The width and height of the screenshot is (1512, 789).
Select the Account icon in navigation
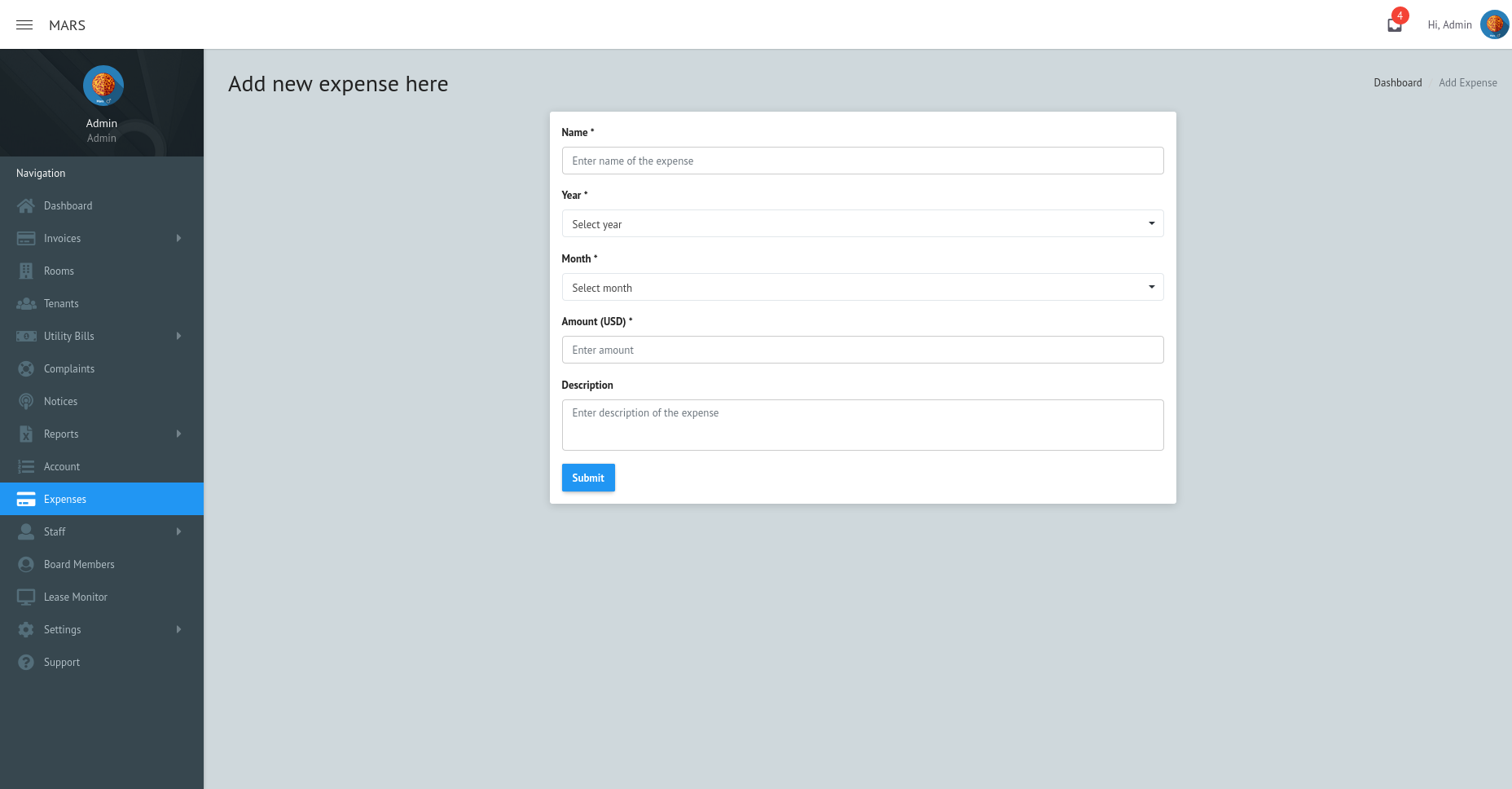coord(25,466)
